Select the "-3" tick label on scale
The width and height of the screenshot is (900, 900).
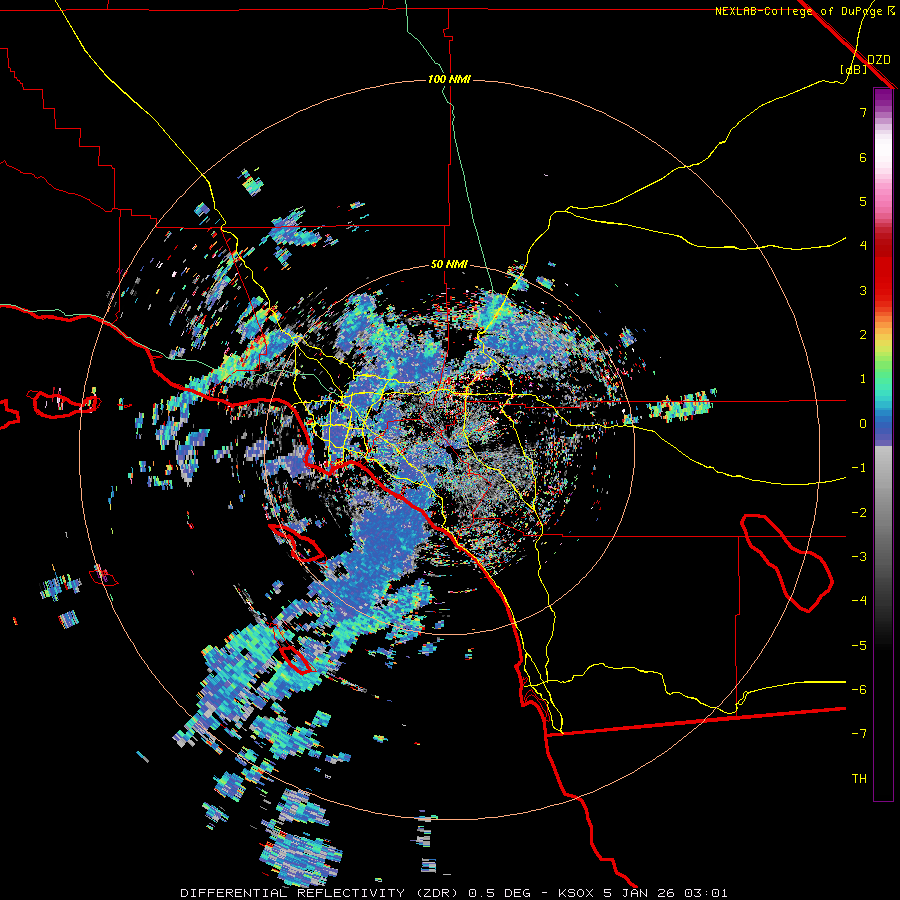(859, 557)
